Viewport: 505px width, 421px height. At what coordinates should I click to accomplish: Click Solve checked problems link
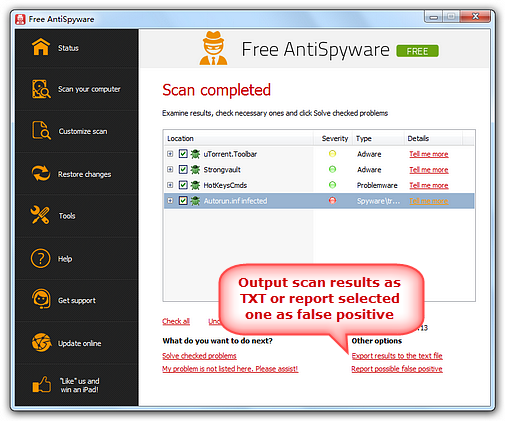point(199,356)
